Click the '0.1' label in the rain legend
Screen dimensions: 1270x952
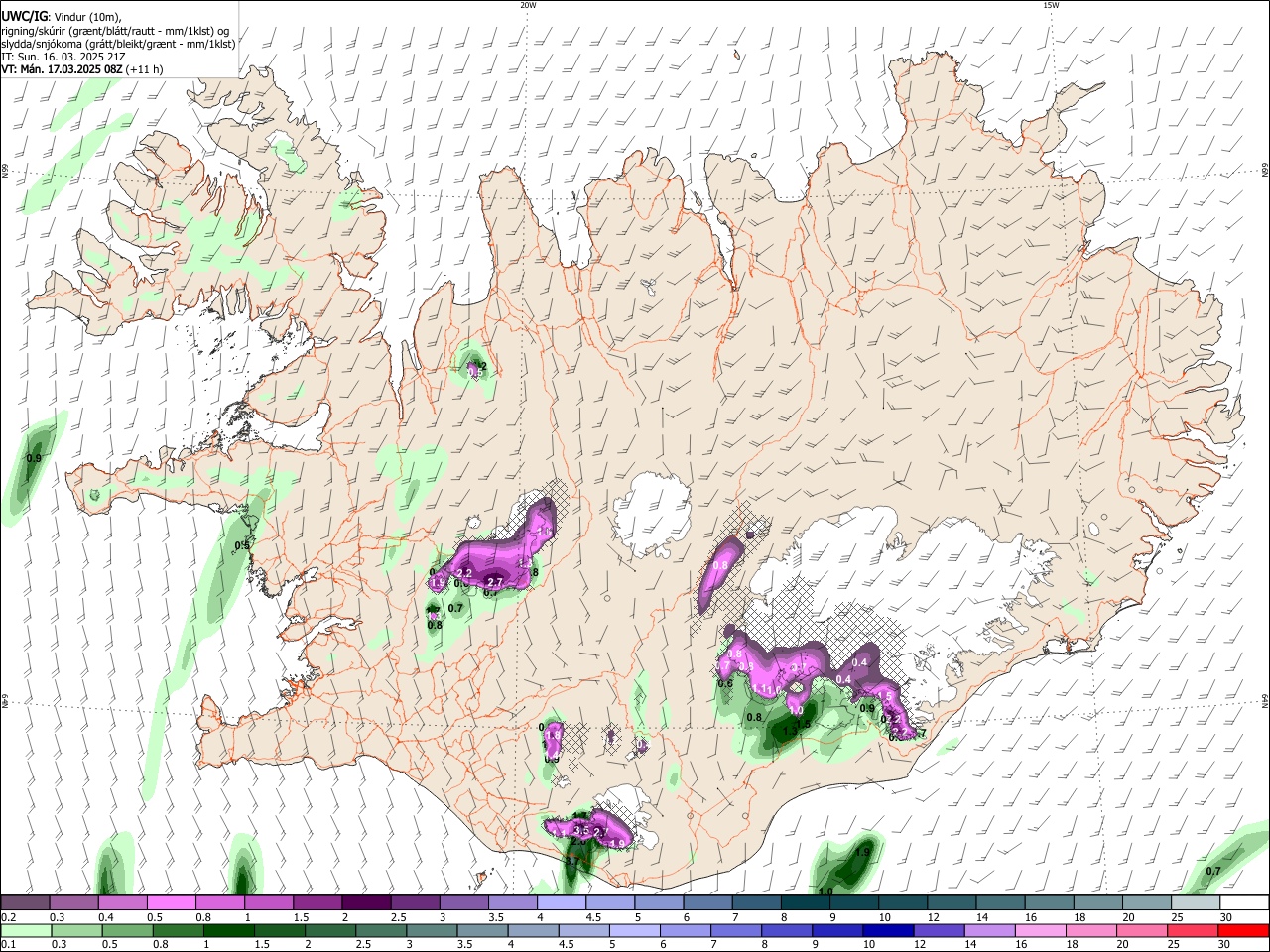[x=7, y=945]
